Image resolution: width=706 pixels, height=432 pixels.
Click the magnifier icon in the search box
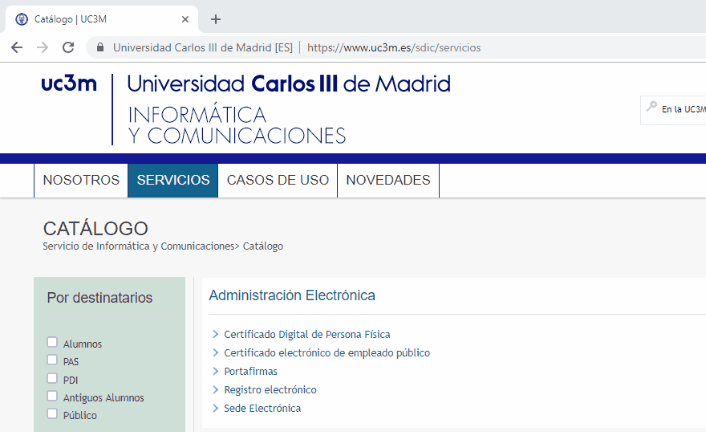tap(652, 107)
